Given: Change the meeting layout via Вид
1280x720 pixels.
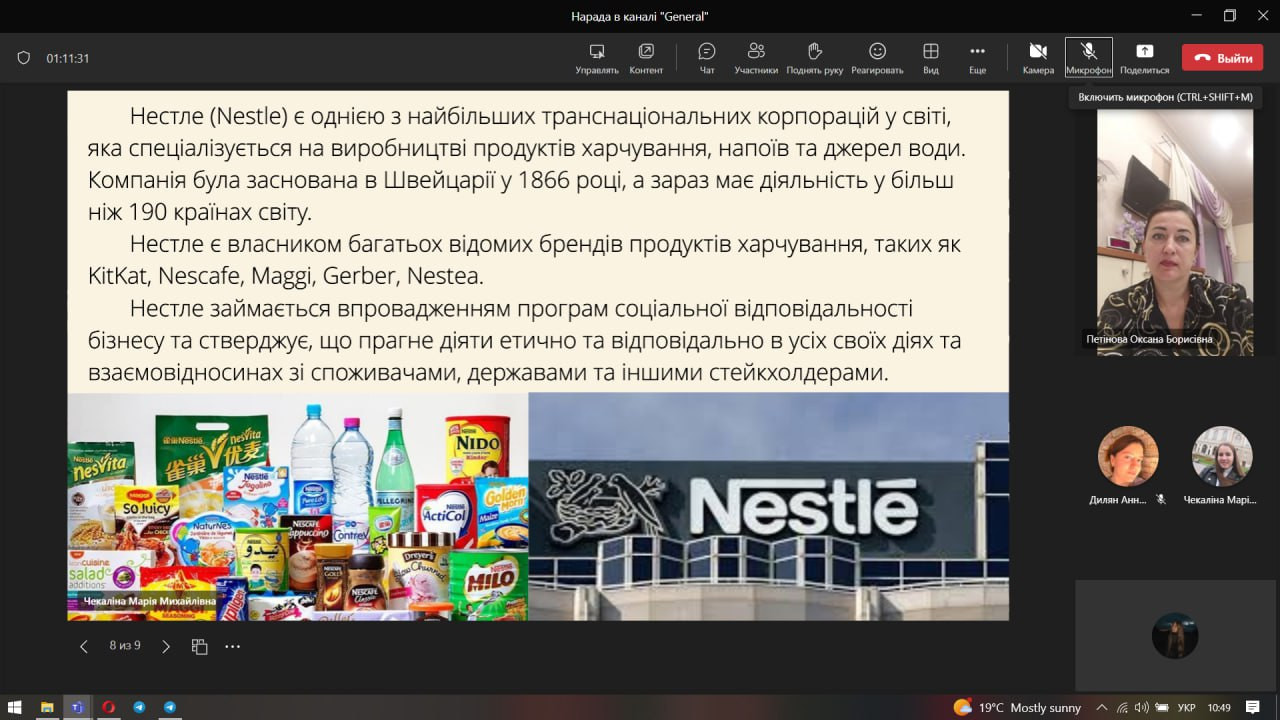Looking at the screenshot, I should click(931, 58).
